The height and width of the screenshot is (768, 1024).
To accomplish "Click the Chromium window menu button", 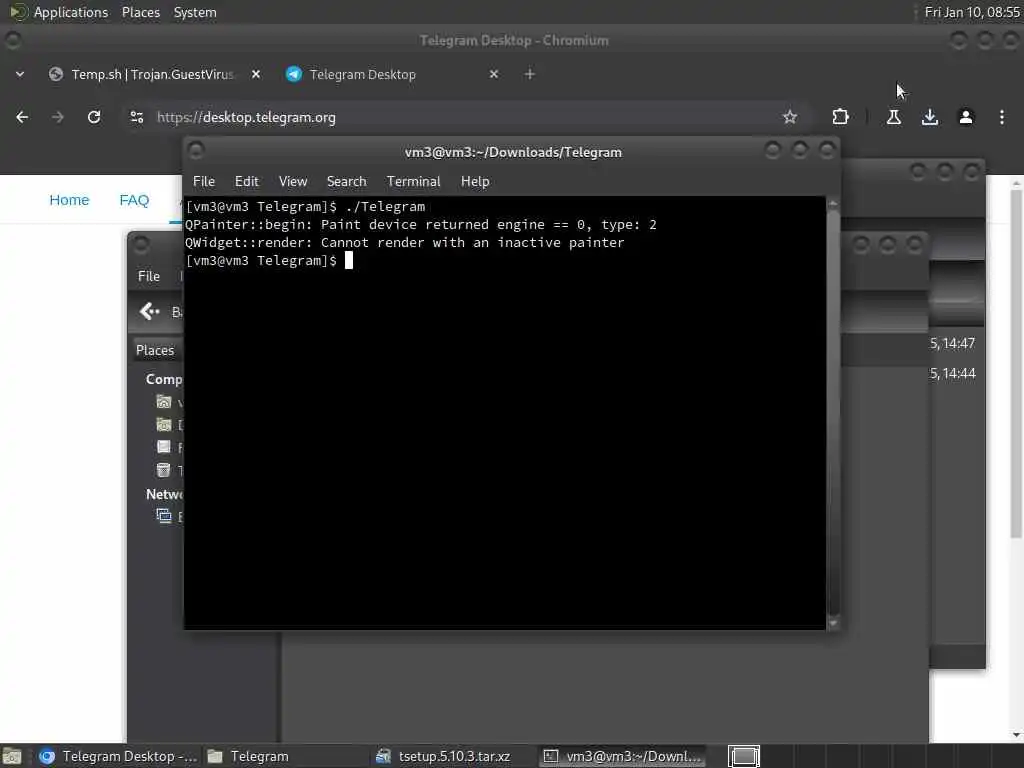I will coord(13,40).
